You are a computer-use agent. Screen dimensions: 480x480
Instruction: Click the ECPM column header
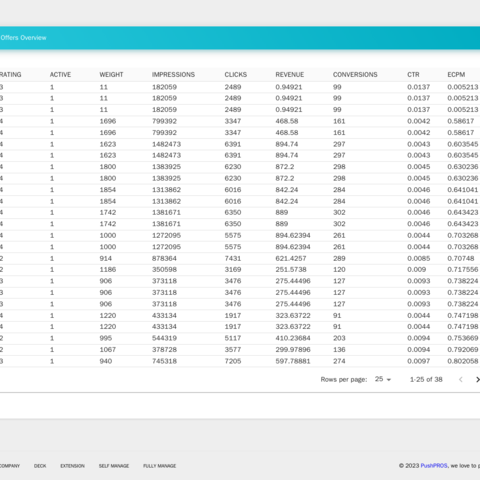click(x=456, y=75)
